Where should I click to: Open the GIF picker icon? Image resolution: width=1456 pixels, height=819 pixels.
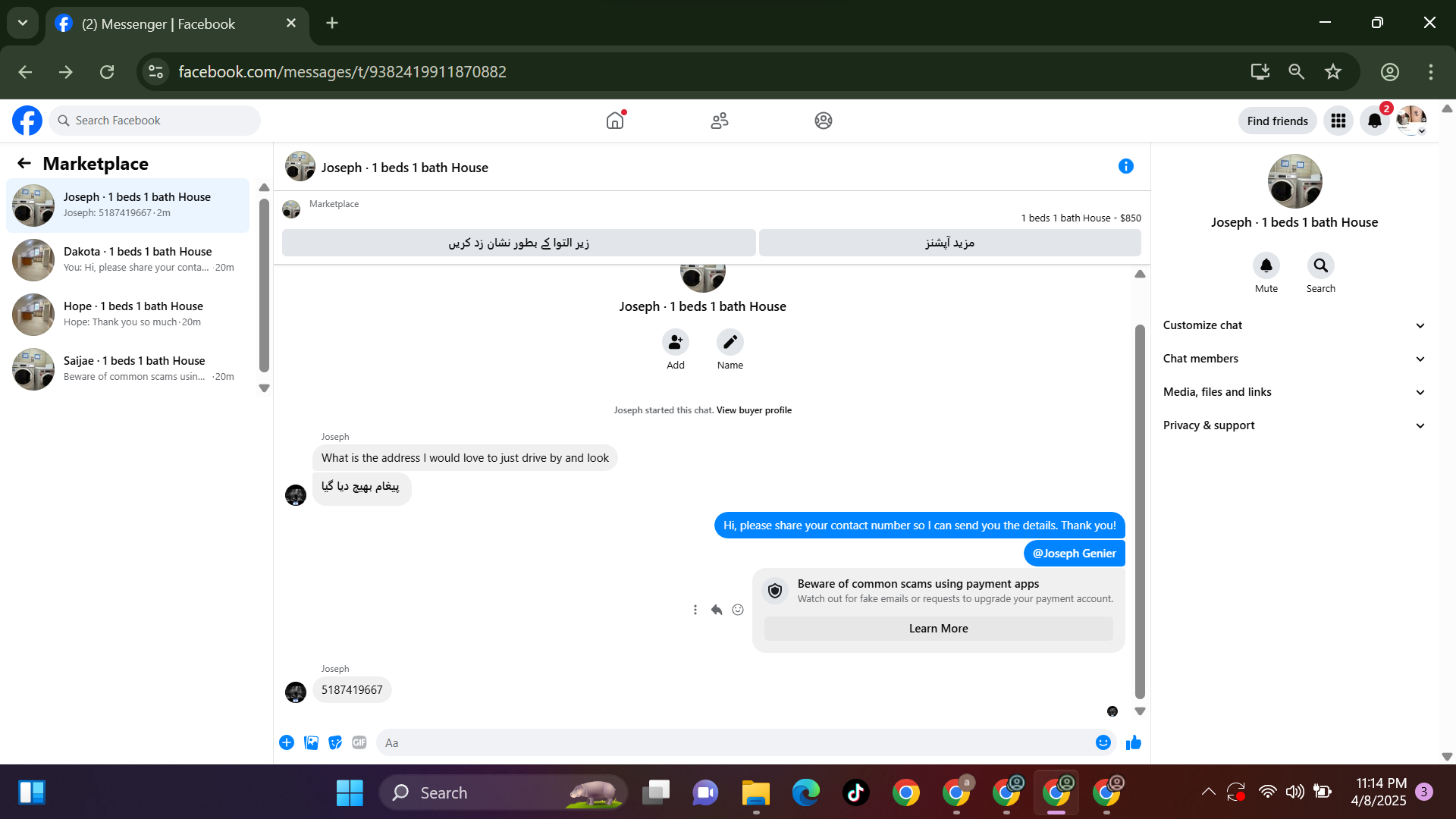click(359, 742)
